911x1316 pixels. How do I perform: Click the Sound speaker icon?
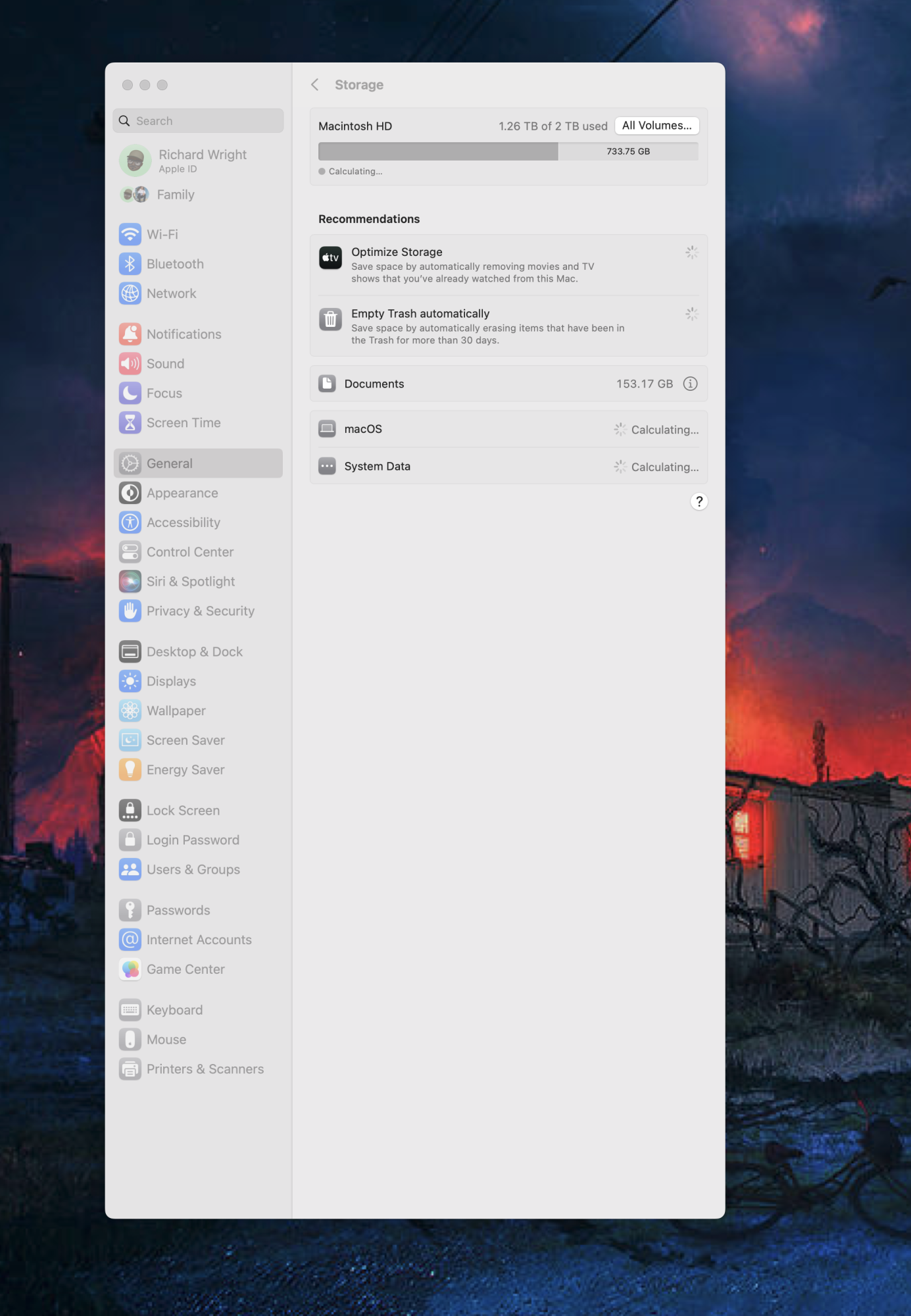click(x=130, y=364)
